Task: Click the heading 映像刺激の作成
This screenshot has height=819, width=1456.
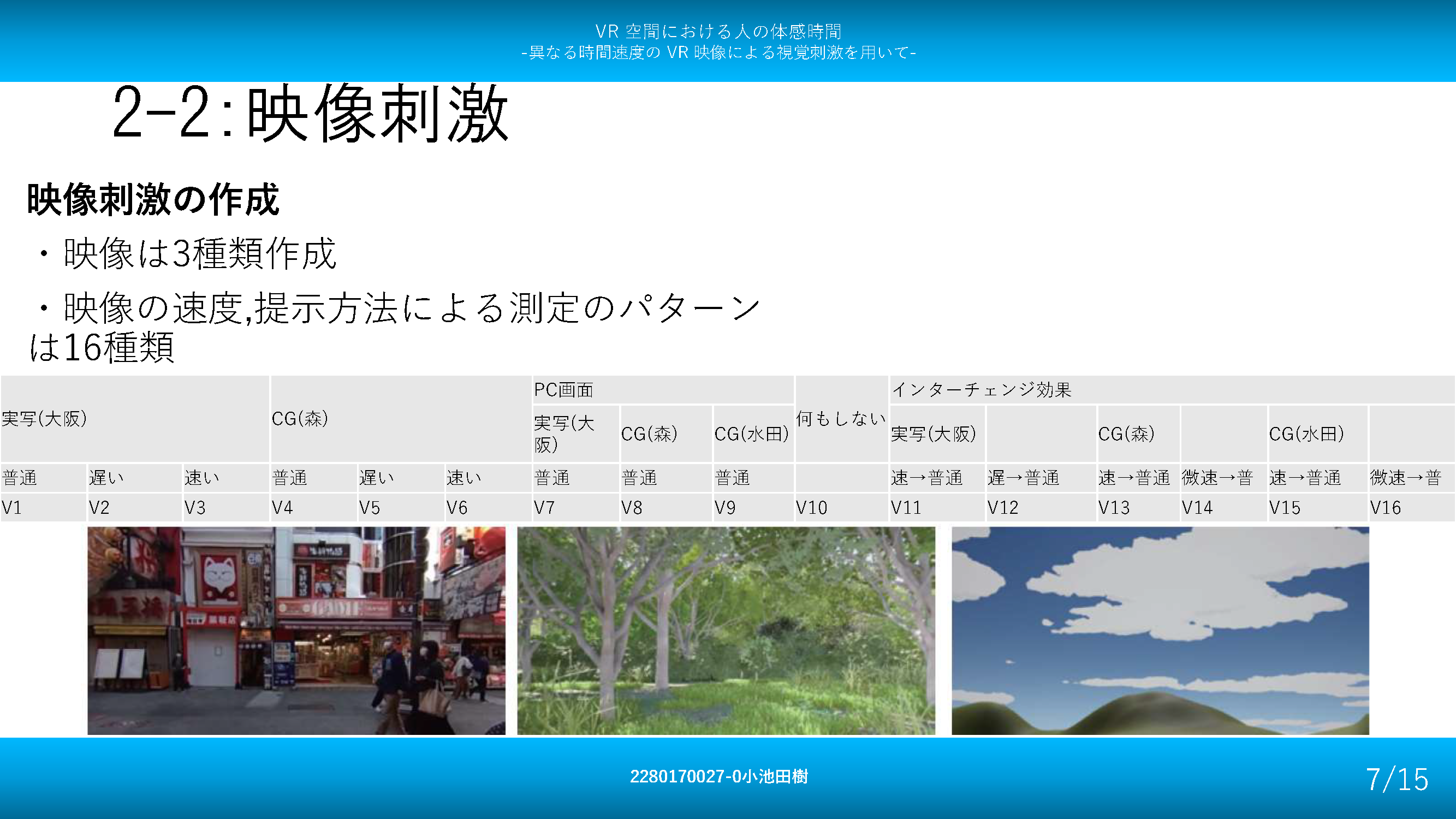Action: click(153, 199)
